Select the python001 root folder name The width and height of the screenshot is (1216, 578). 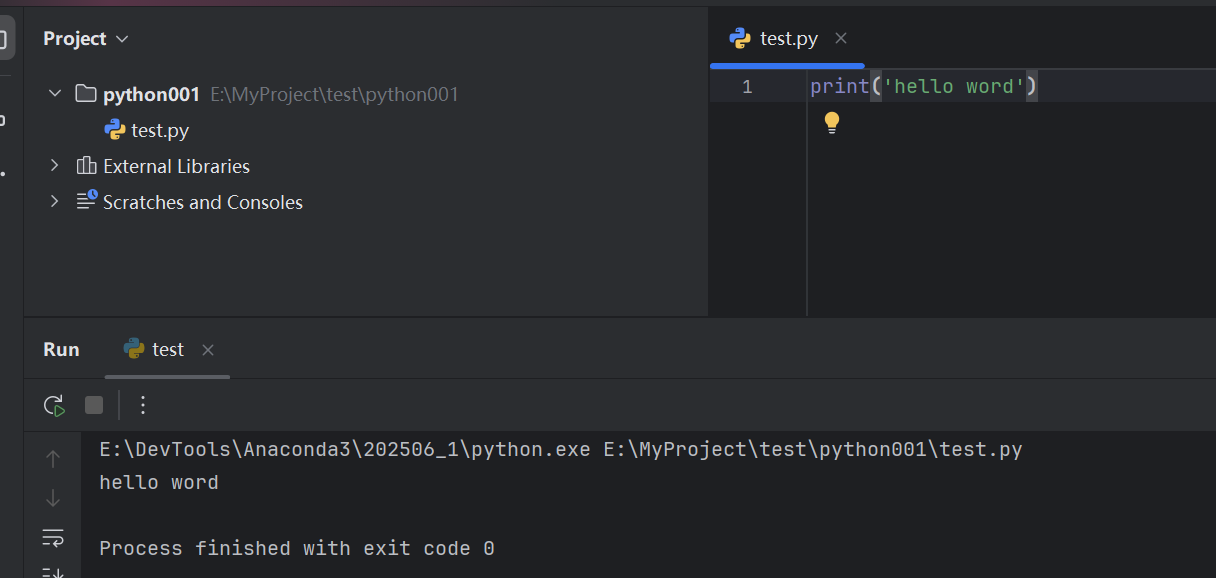coord(152,94)
